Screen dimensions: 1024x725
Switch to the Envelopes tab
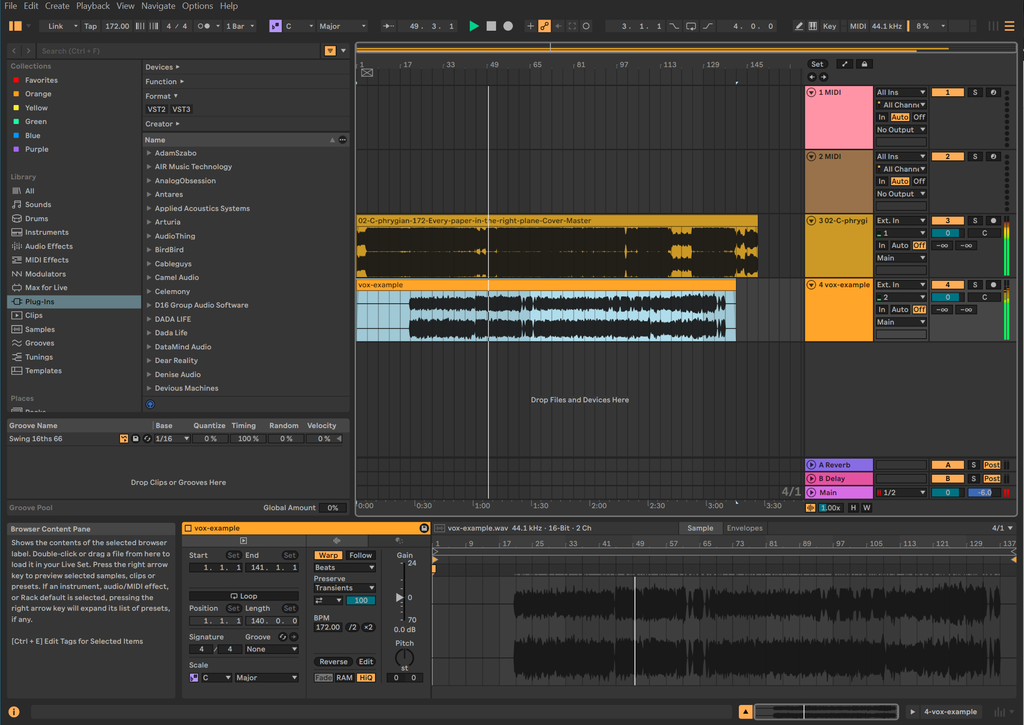tap(744, 528)
